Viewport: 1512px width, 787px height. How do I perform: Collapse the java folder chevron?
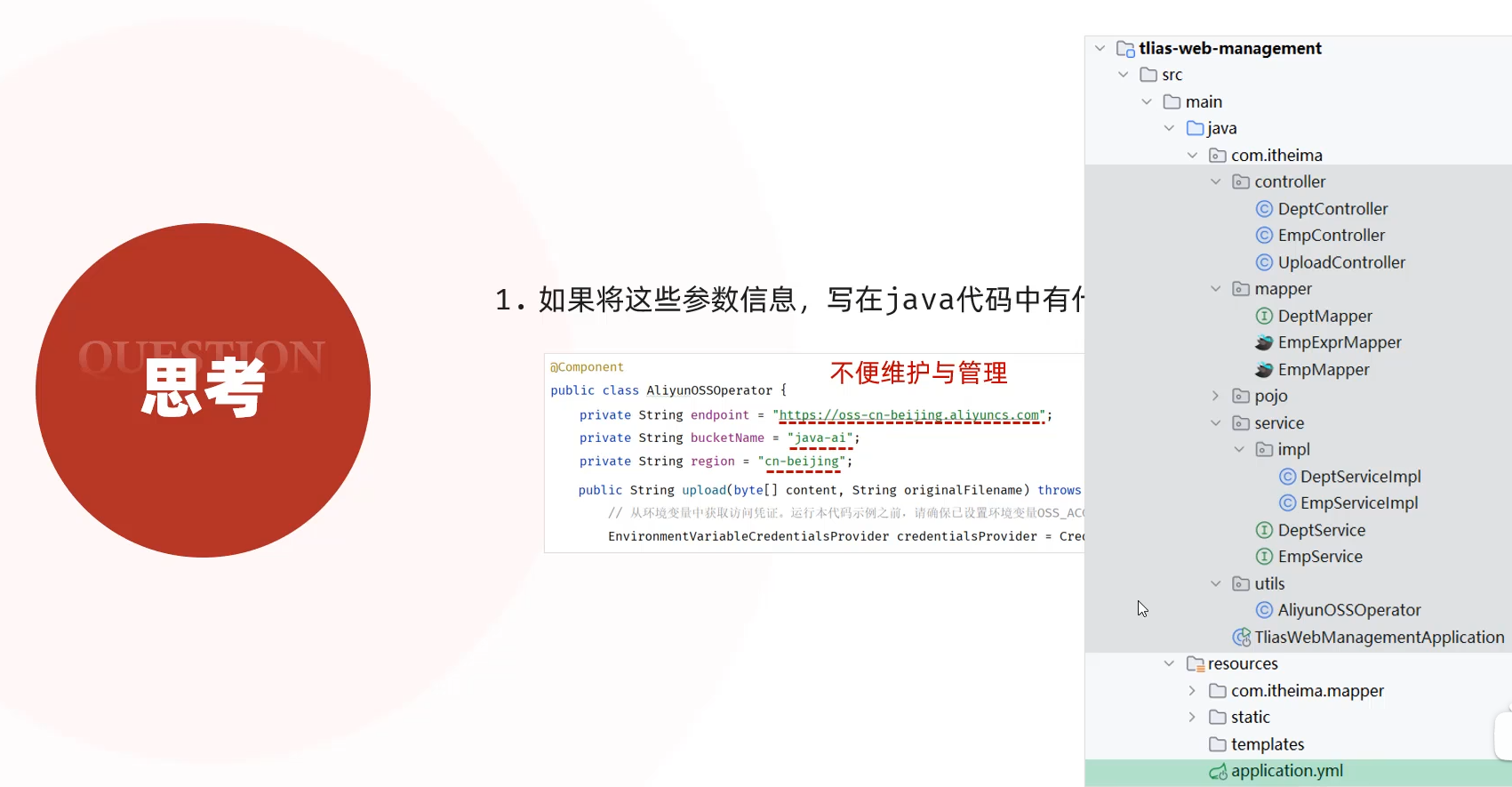[x=1169, y=128]
